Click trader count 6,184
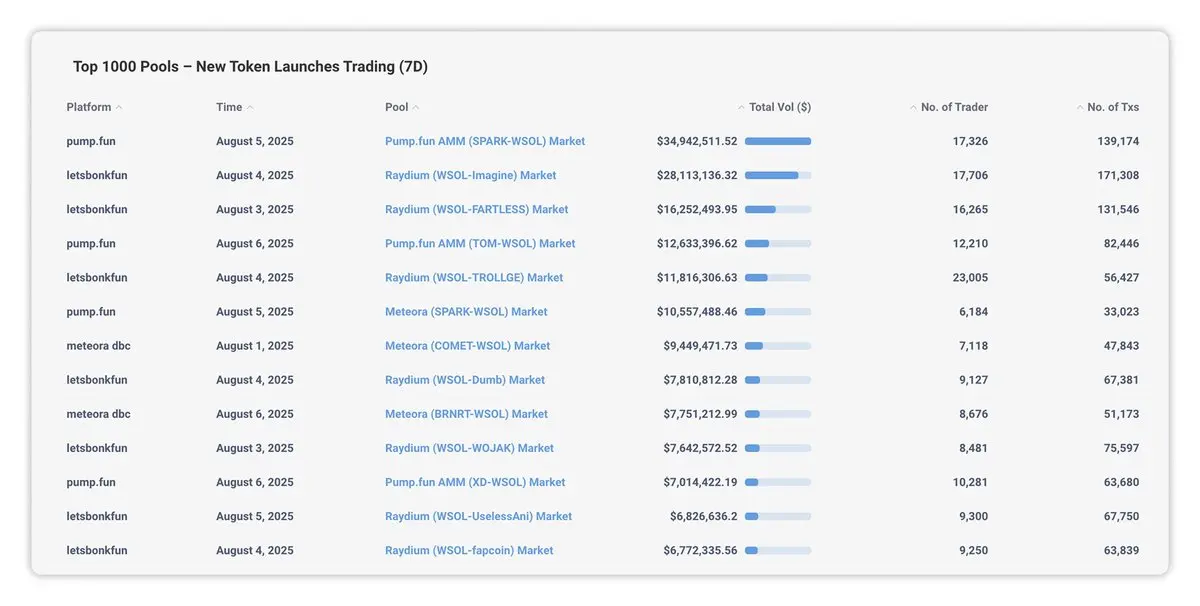This screenshot has width=1200, height=606. [x=973, y=312]
